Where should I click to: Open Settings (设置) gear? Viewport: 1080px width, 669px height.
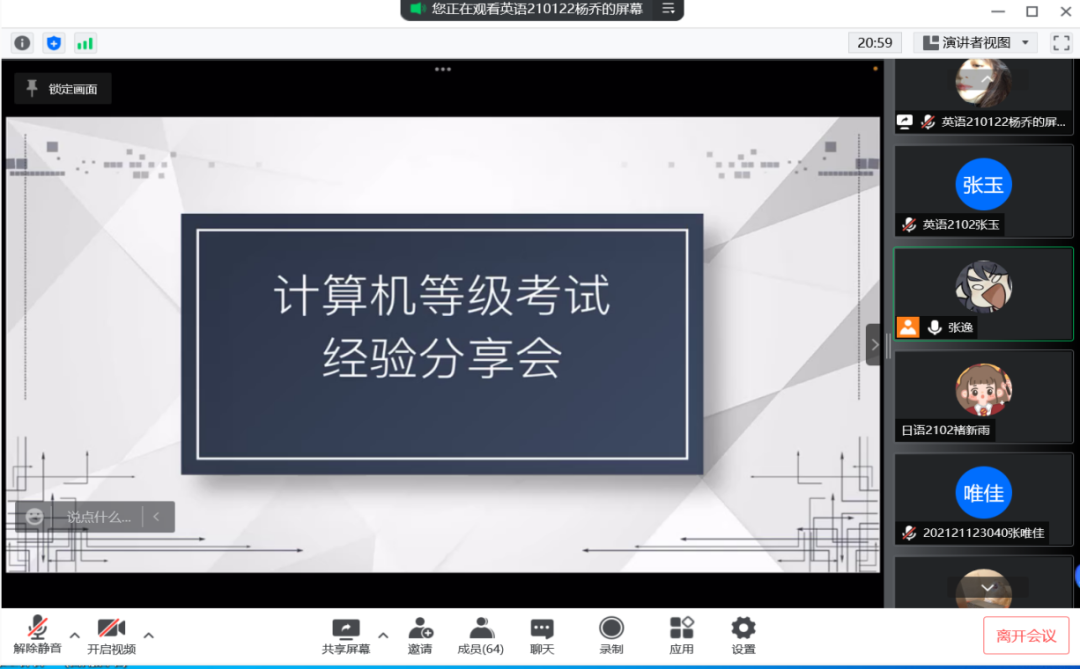743,634
